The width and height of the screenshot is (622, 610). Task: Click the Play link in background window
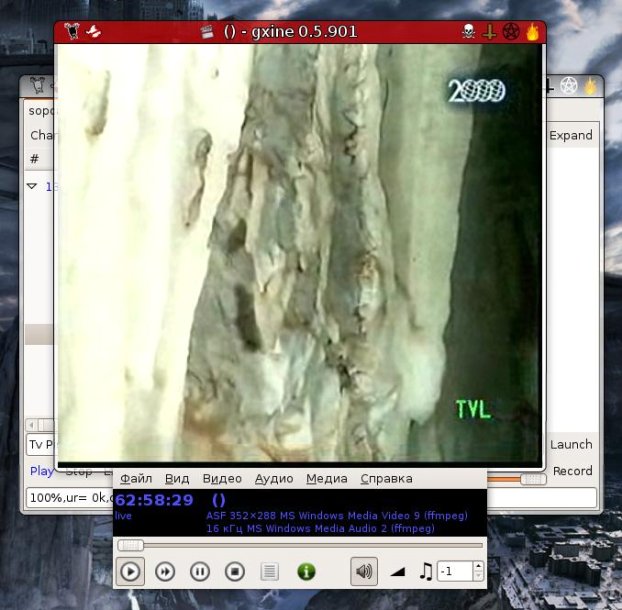[42, 471]
